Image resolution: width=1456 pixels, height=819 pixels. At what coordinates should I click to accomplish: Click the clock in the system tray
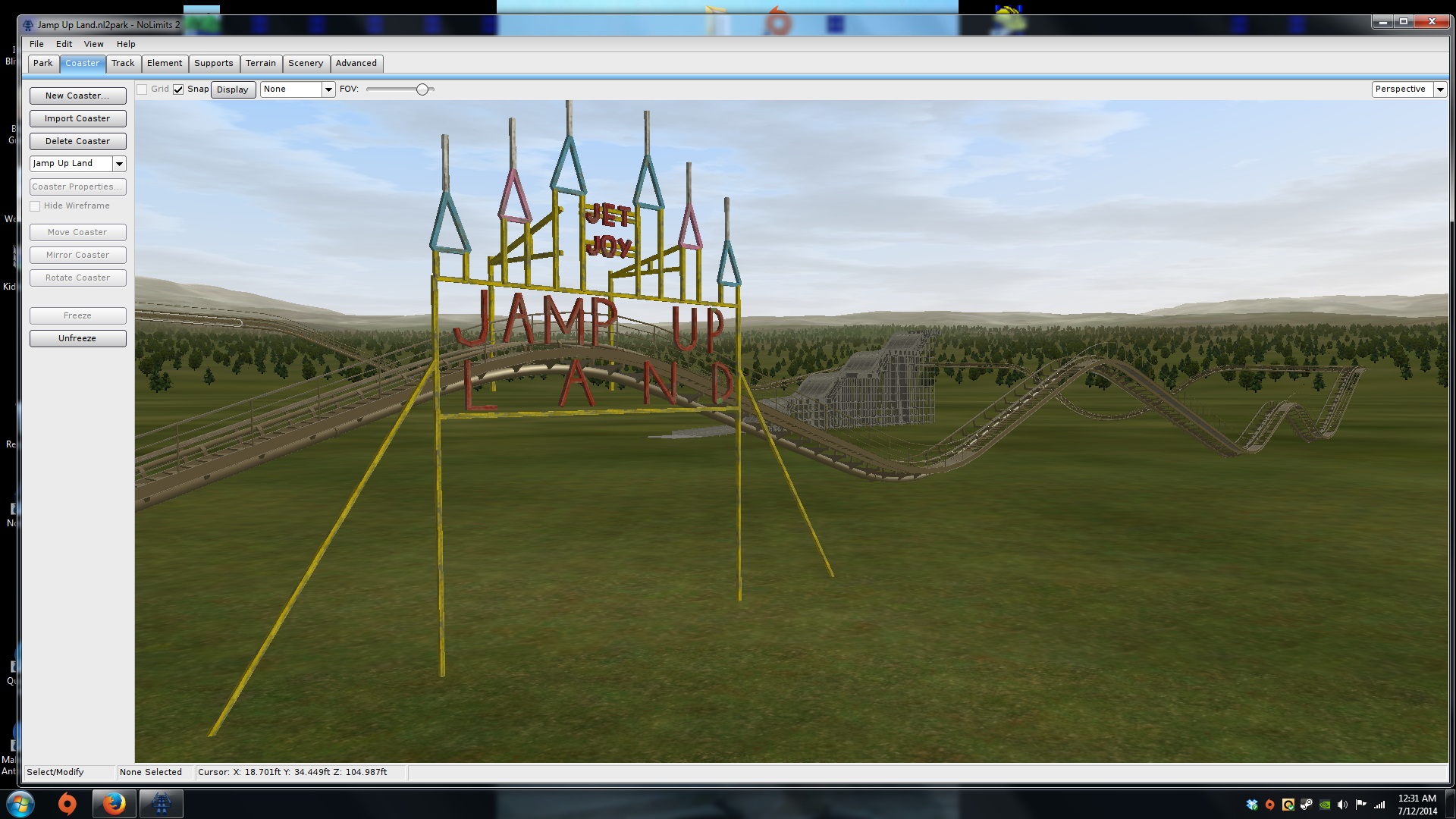coord(1417,805)
